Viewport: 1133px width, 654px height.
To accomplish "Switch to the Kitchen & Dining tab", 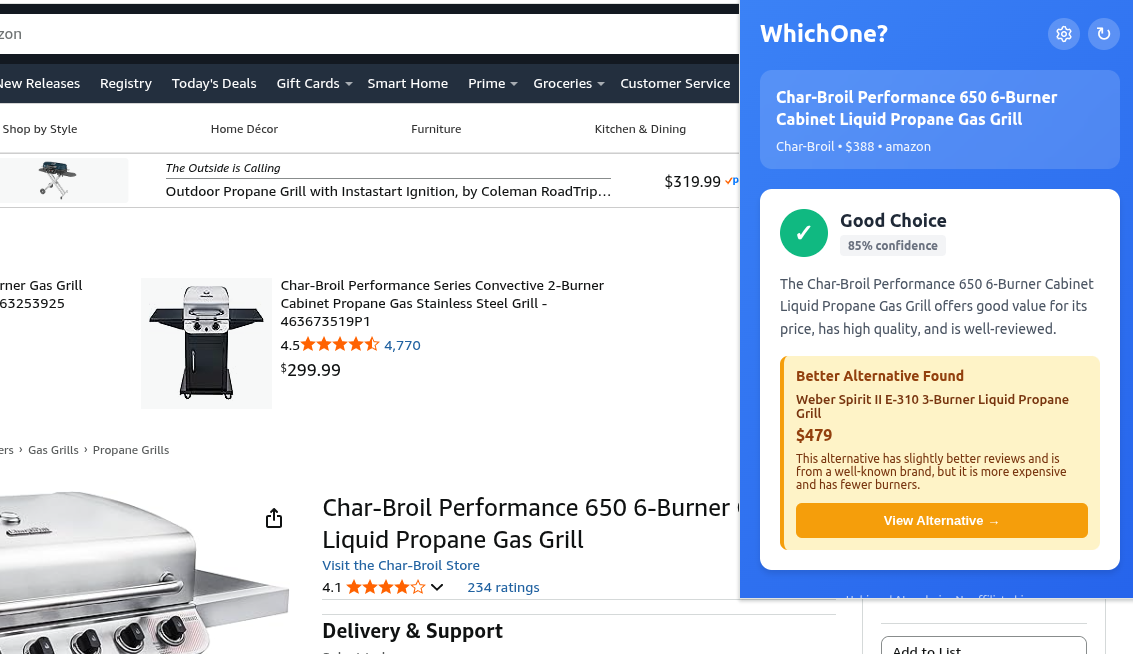I will tap(640, 129).
